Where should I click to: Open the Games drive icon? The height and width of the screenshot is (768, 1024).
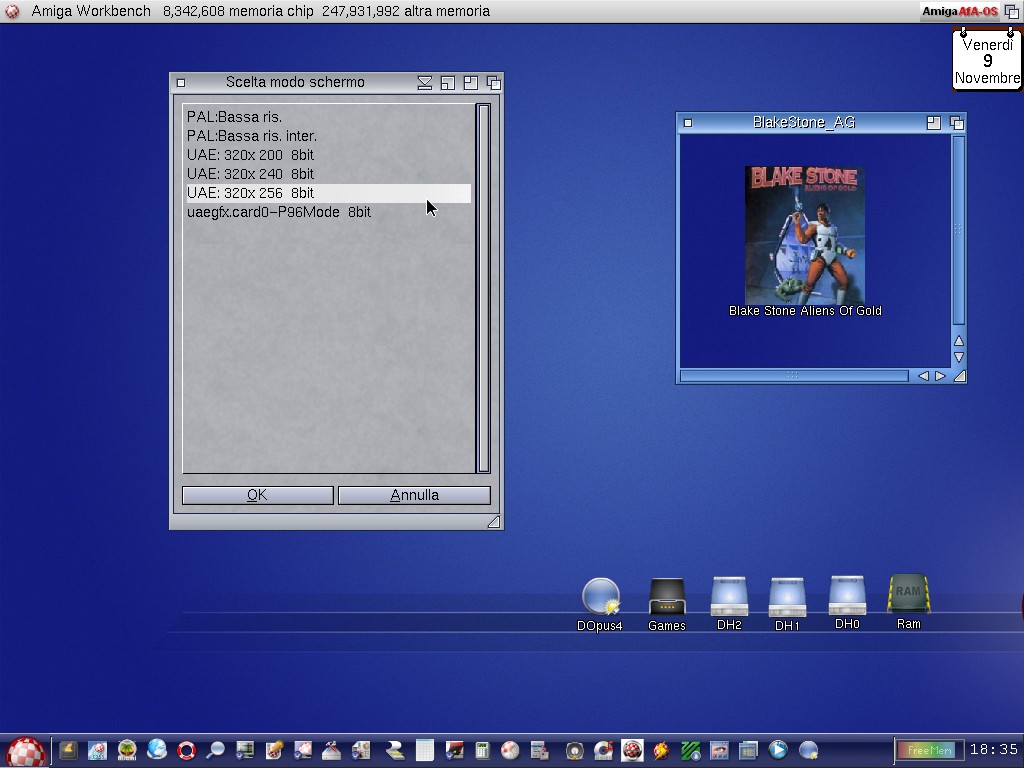pos(666,597)
